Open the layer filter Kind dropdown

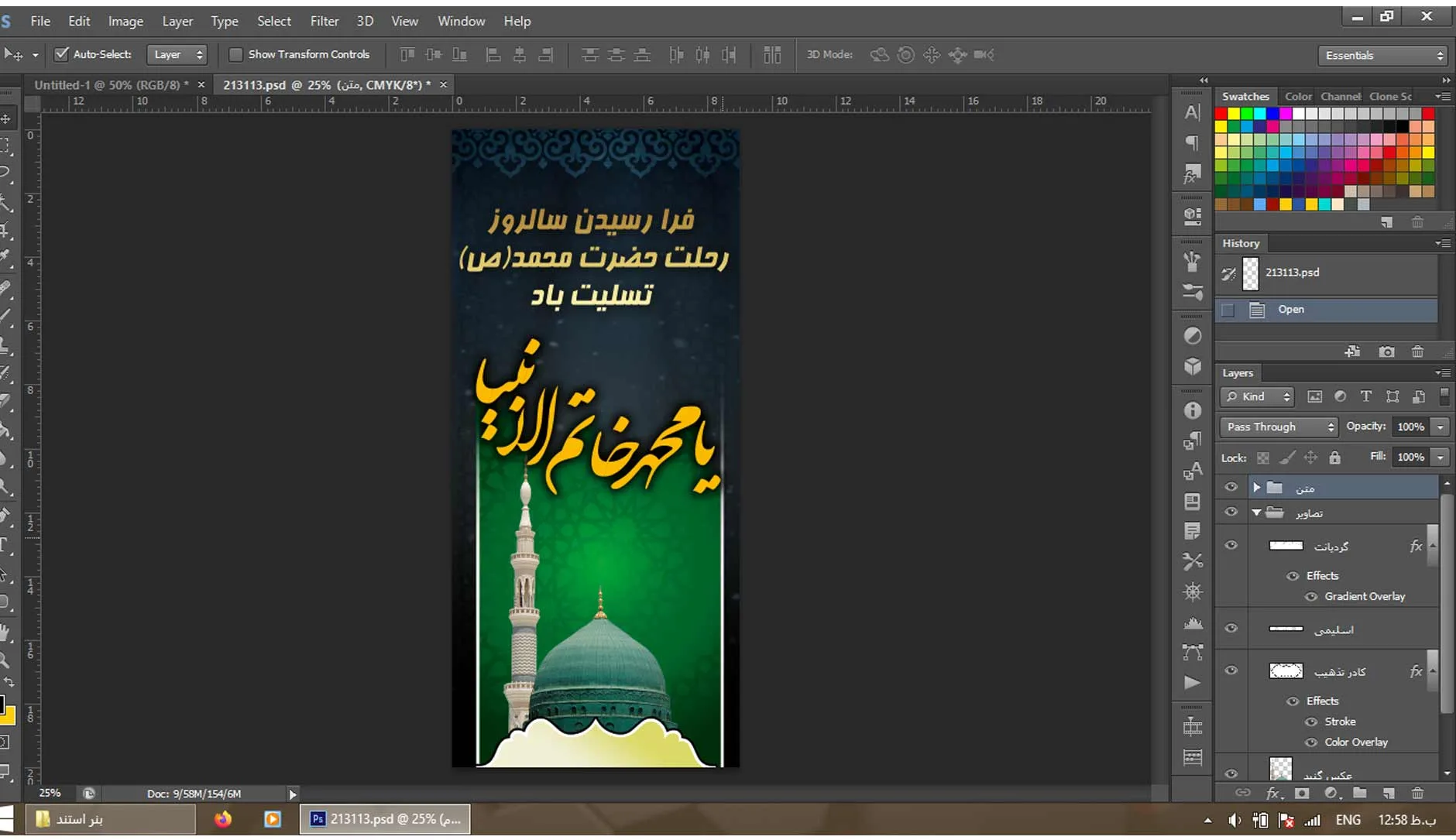click(1258, 396)
